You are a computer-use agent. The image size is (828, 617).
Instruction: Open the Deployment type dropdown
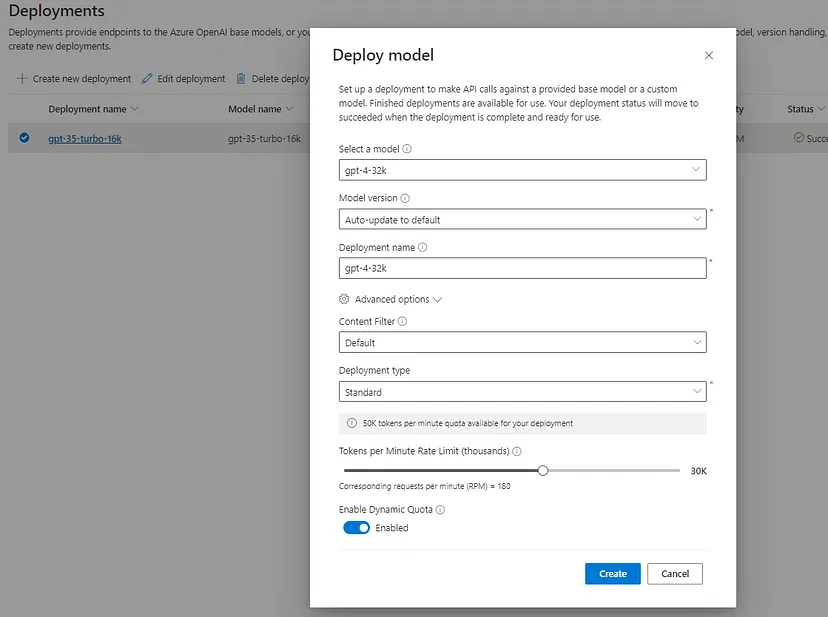pyautogui.click(x=522, y=392)
